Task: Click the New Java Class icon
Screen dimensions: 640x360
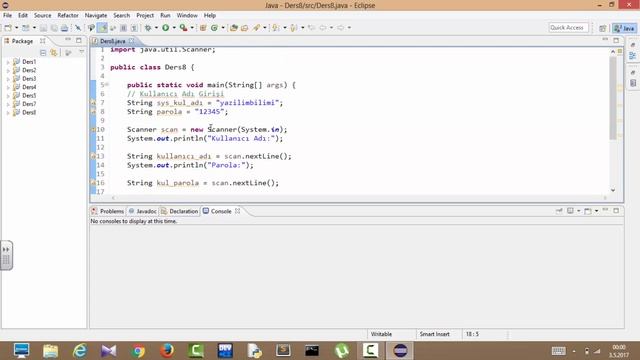Action: 214,28
